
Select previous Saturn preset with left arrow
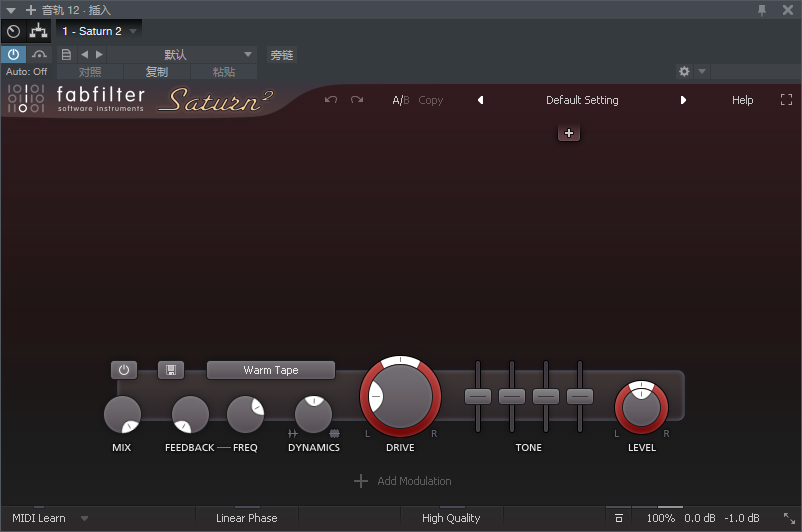point(480,100)
